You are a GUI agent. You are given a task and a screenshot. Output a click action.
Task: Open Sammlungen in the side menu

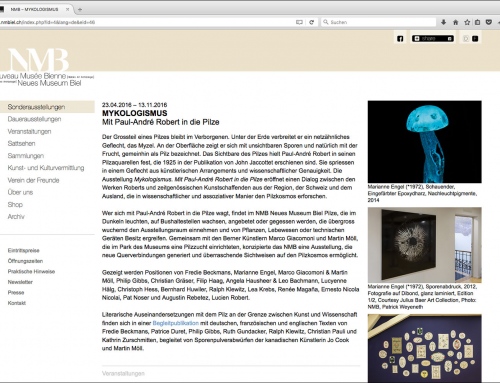click(x=26, y=156)
